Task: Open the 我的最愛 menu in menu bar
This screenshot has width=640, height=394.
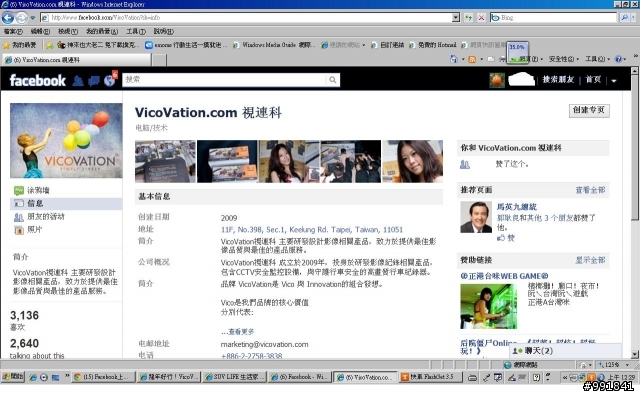Action: pos(102,31)
